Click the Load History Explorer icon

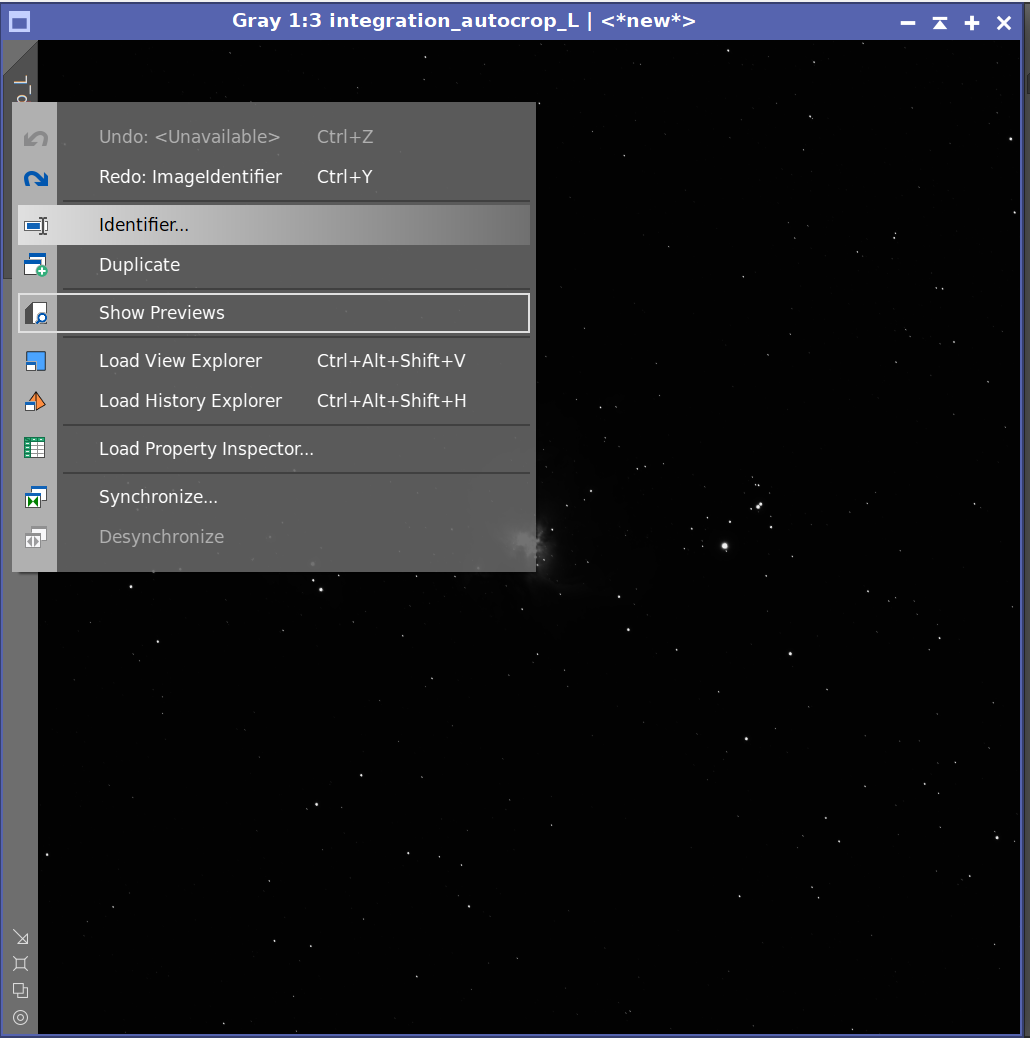(36, 402)
